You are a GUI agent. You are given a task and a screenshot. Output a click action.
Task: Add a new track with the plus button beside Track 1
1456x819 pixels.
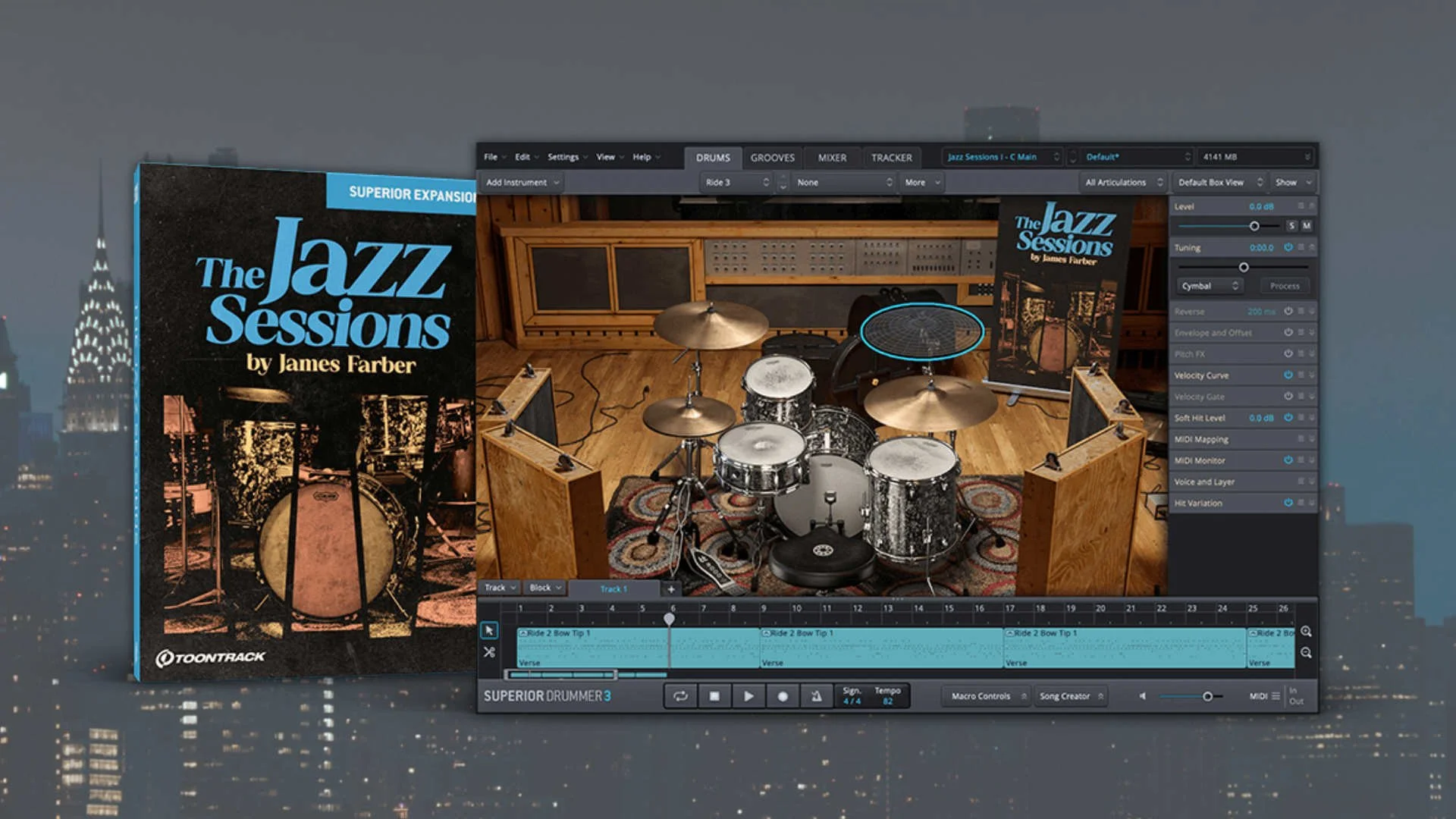click(672, 588)
